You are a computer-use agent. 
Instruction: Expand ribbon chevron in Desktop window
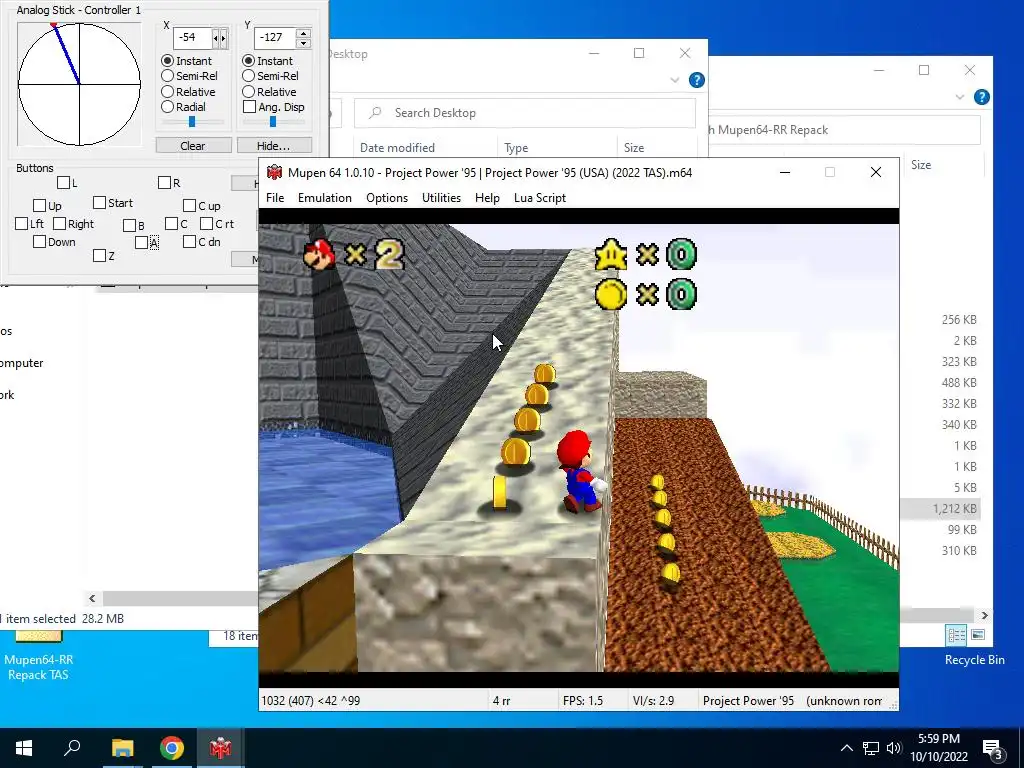click(675, 80)
